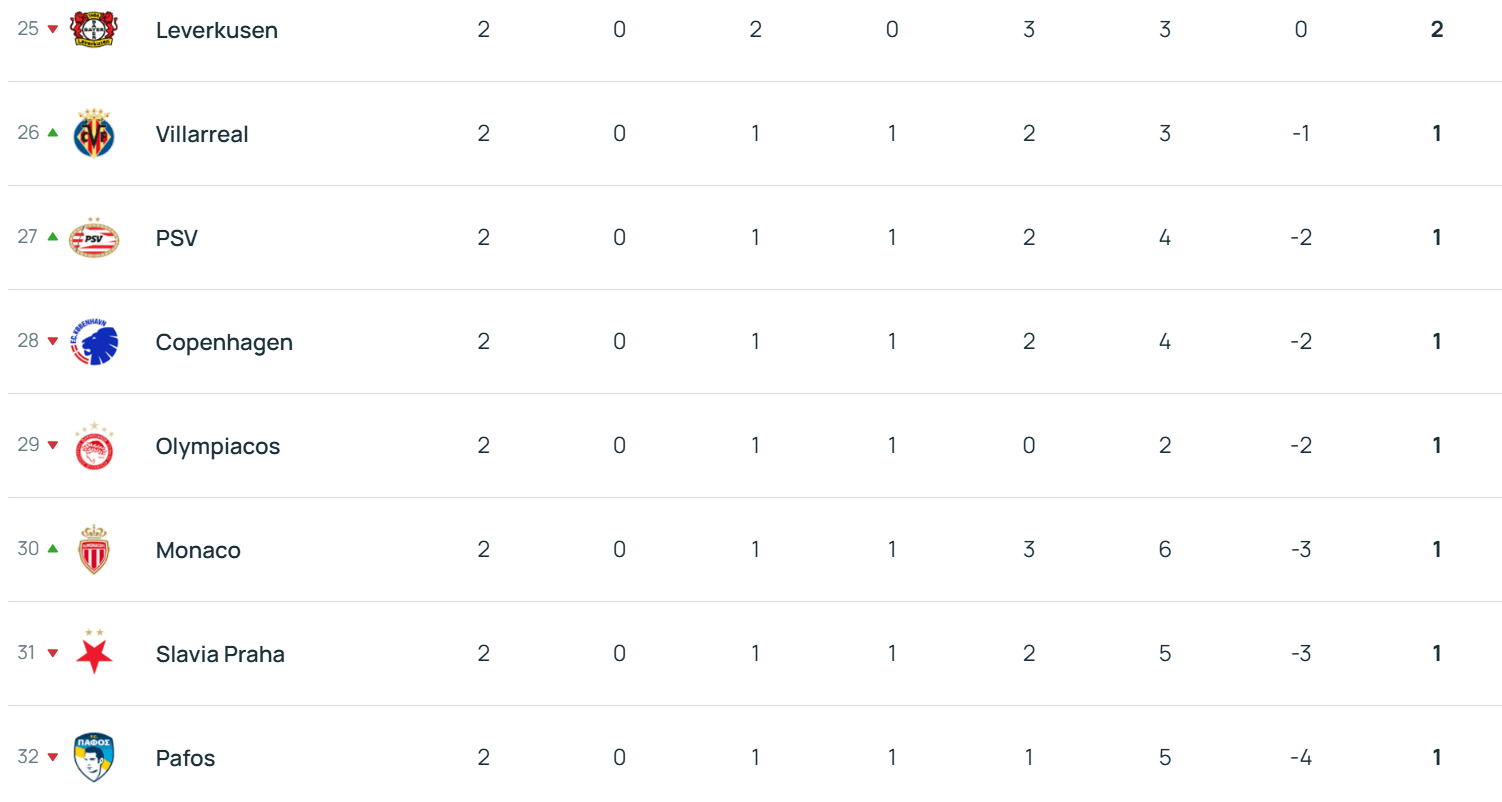Open the Slavia Praha team name
This screenshot has height=802, width=1502.
[220, 654]
